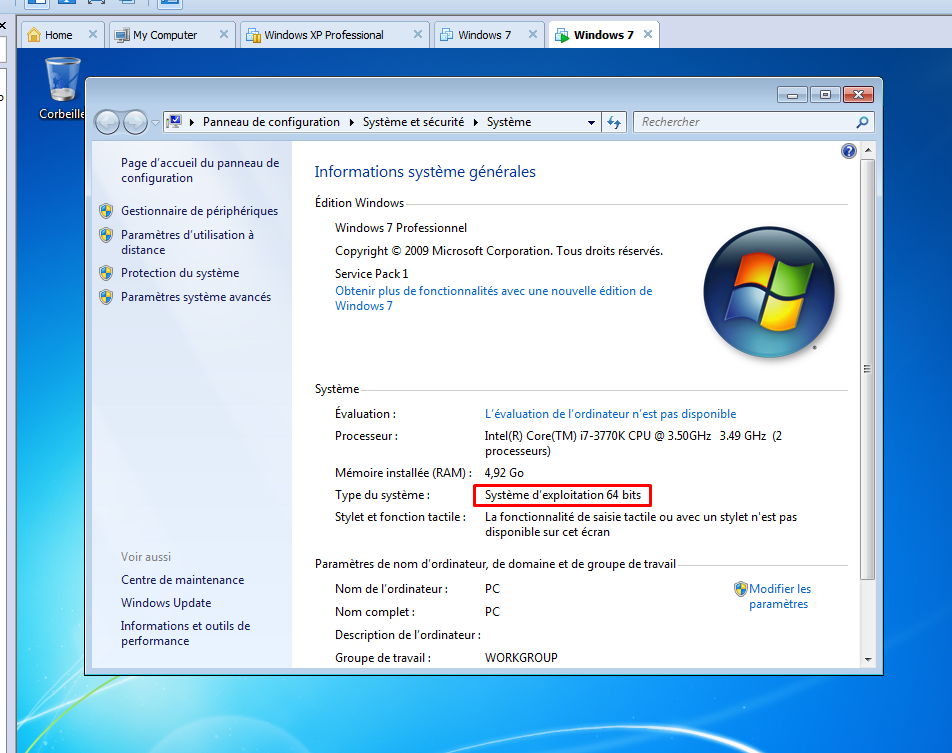Click the scrollbar down arrow
This screenshot has width=952, height=753.
click(x=868, y=659)
